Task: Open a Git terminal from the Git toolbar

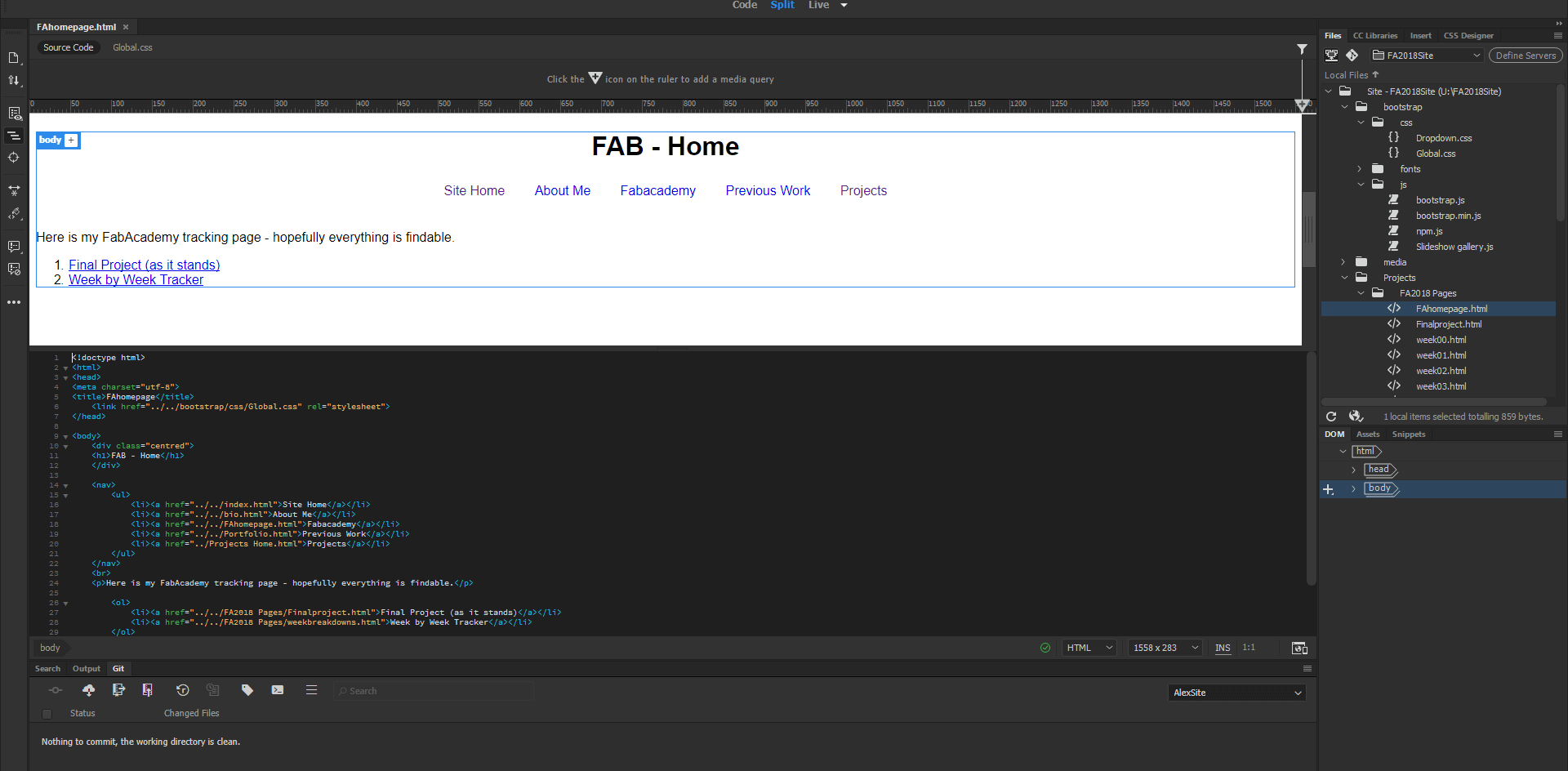Action: [x=277, y=690]
